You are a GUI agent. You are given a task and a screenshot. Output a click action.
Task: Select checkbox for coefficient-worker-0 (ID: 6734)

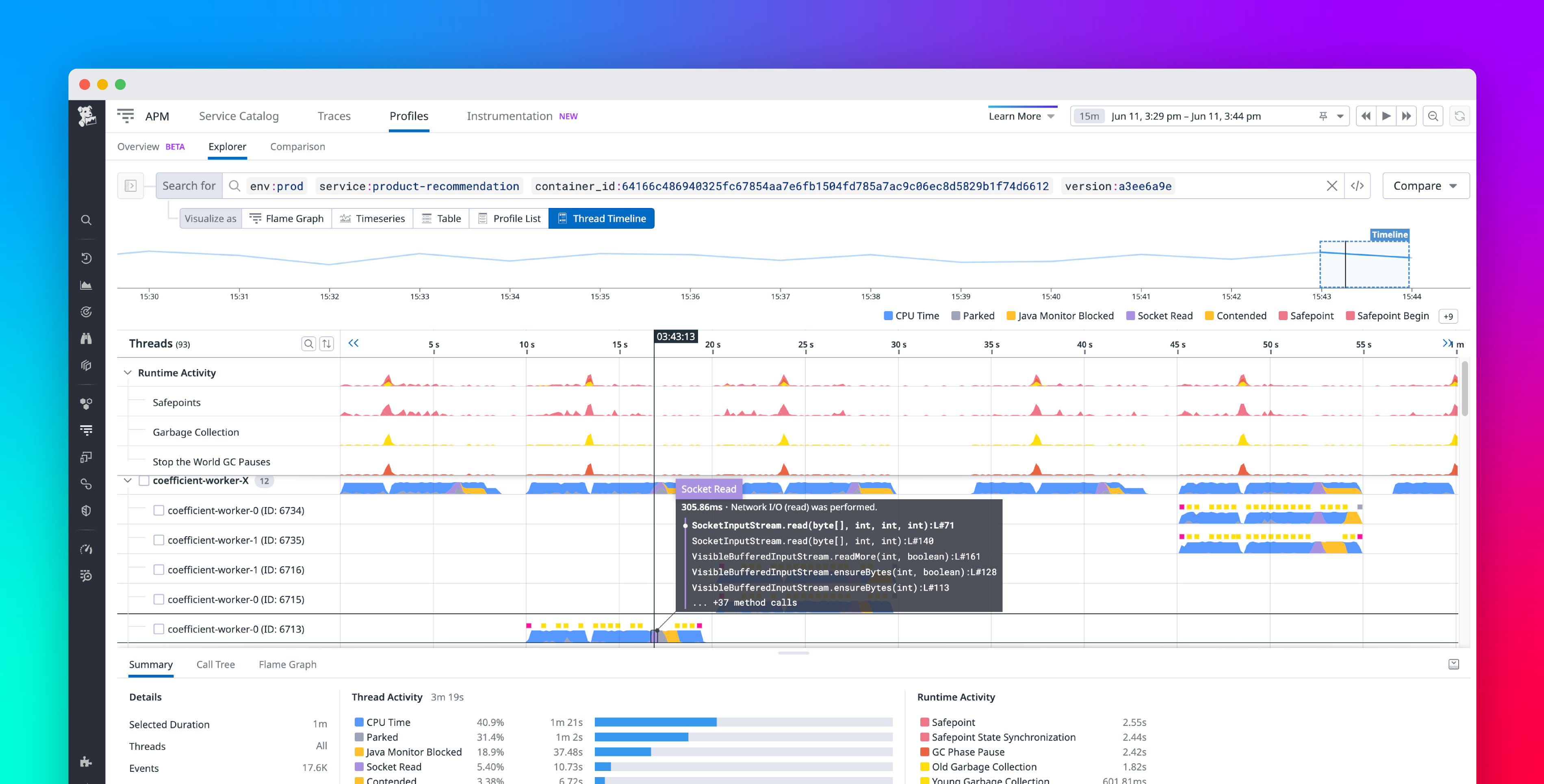(x=159, y=510)
